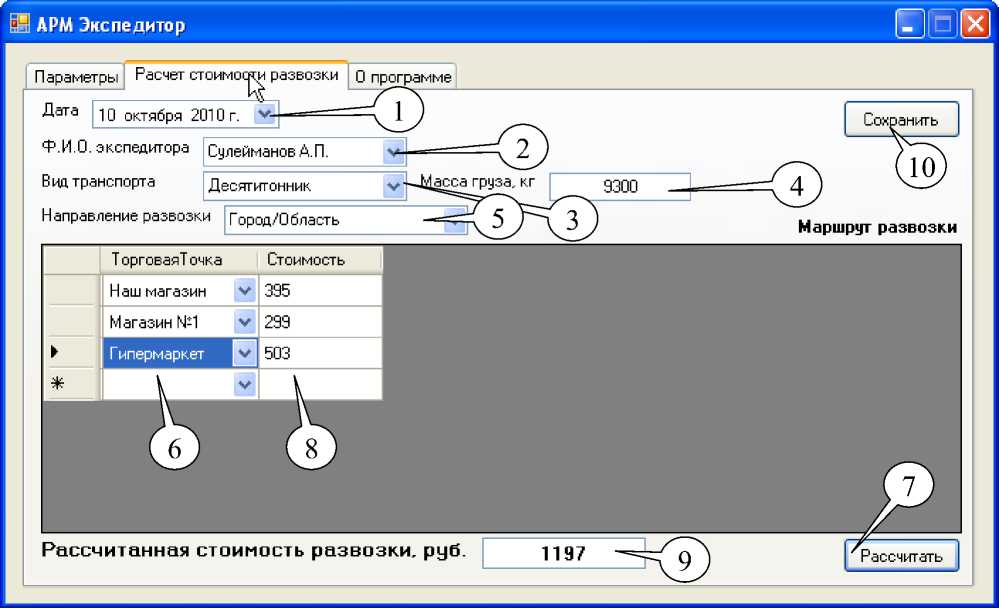Open the О программе tab

tap(403, 76)
